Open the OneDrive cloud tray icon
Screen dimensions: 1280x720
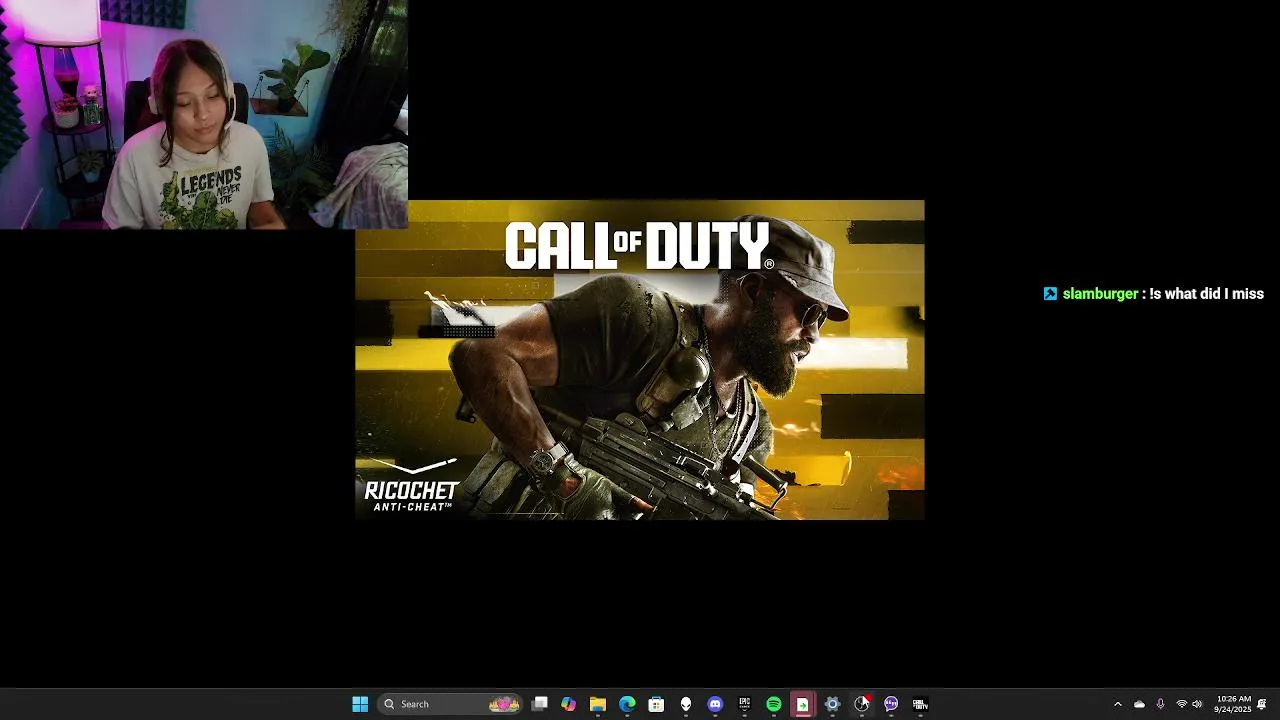click(x=1139, y=704)
